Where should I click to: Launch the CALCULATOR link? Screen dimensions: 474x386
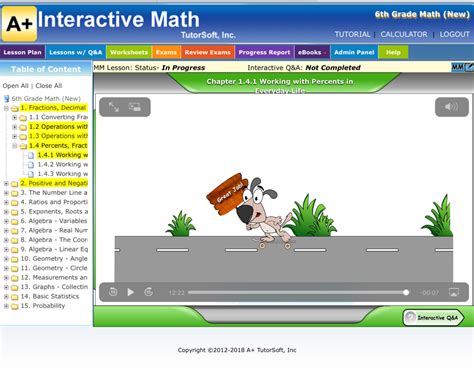404,34
